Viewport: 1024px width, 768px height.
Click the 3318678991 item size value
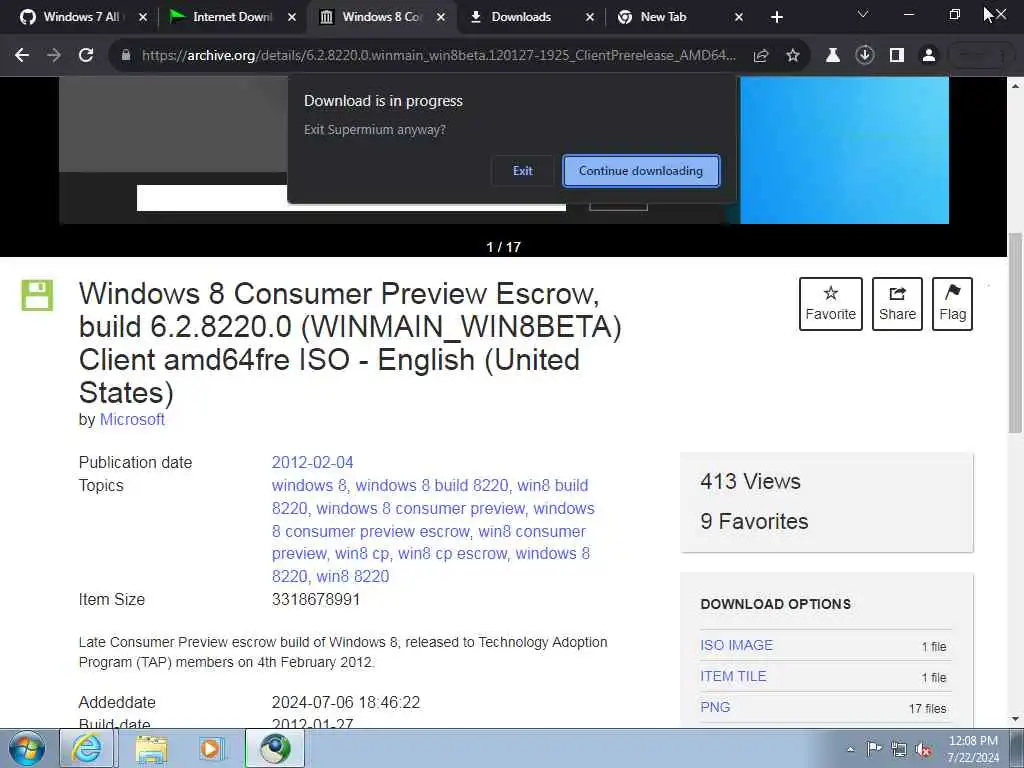[315, 600]
